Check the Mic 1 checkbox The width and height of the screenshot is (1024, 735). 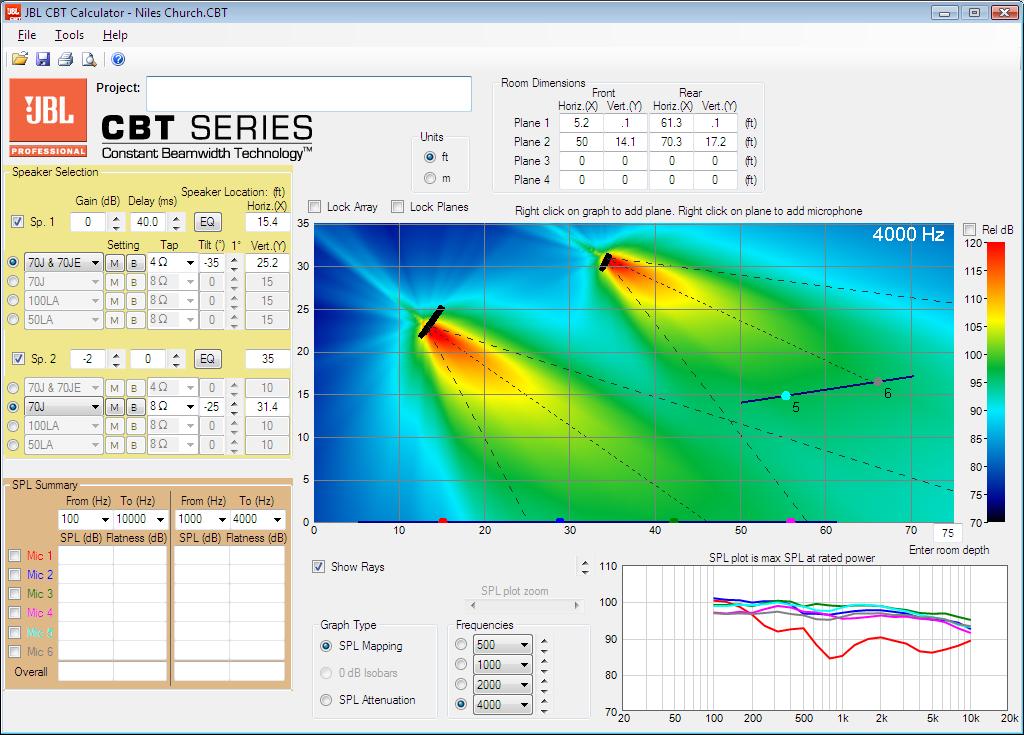tap(14, 555)
